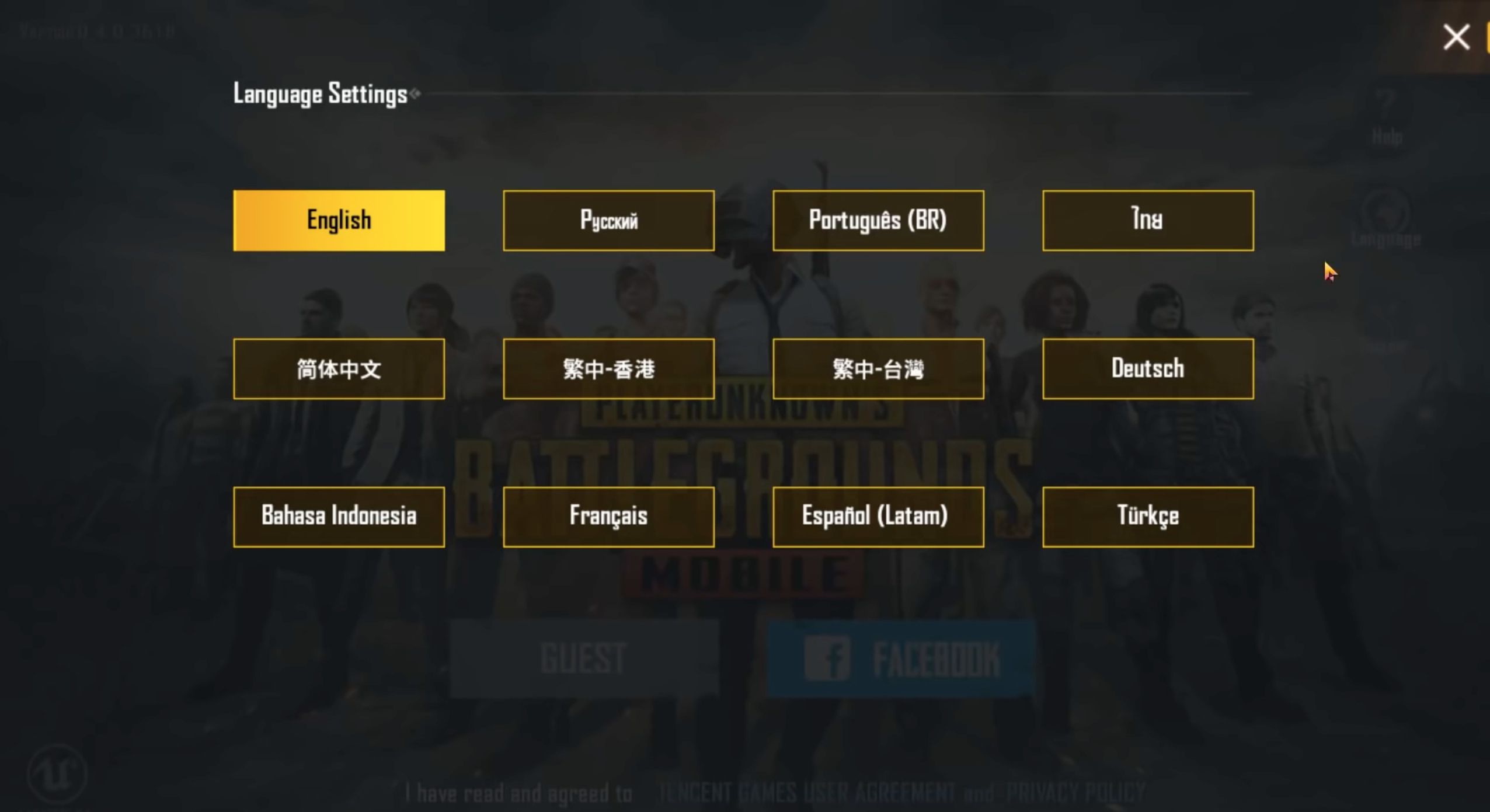
Task: Select Русский language option
Action: pos(608,220)
